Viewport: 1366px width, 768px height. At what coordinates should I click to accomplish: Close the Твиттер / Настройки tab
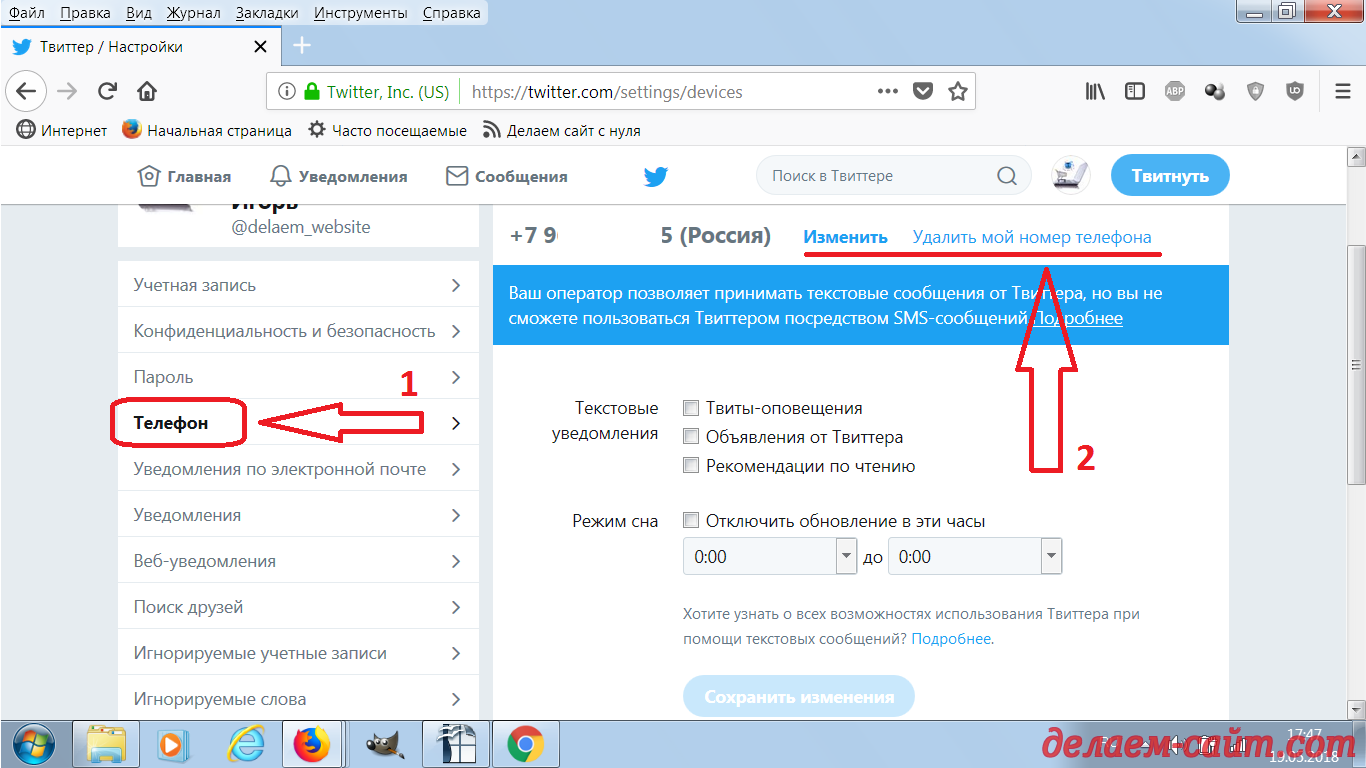[260, 46]
